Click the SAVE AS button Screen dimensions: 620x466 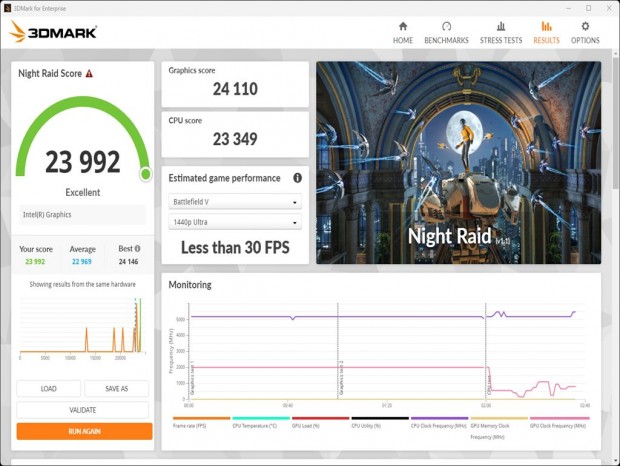(117, 389)
